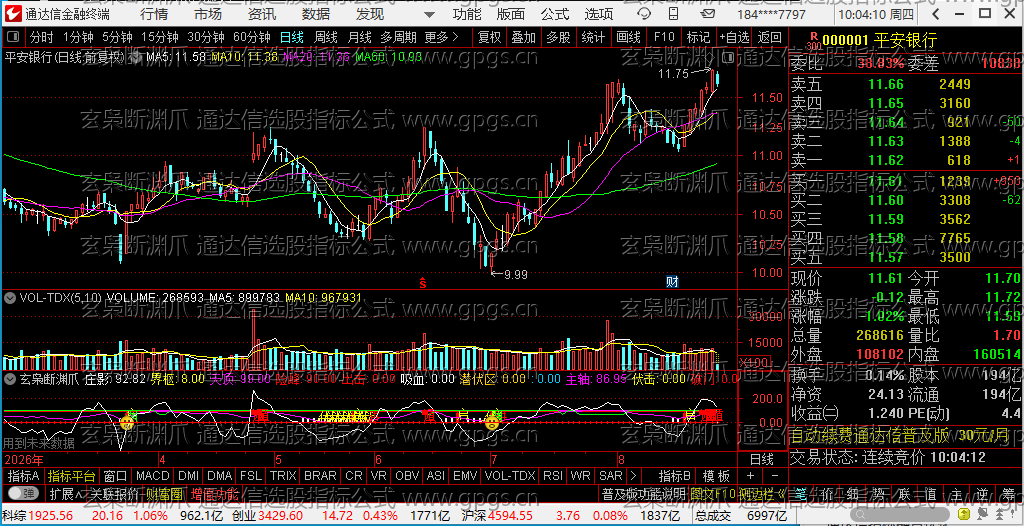
Task: Toggle 复权 price adjustment
Action: (x=489, y=37)
